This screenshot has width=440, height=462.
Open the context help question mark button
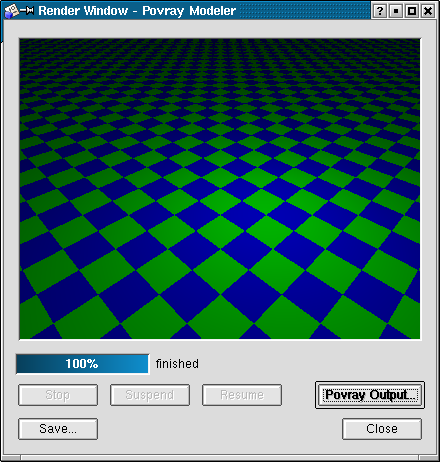[x=380, y=11]
